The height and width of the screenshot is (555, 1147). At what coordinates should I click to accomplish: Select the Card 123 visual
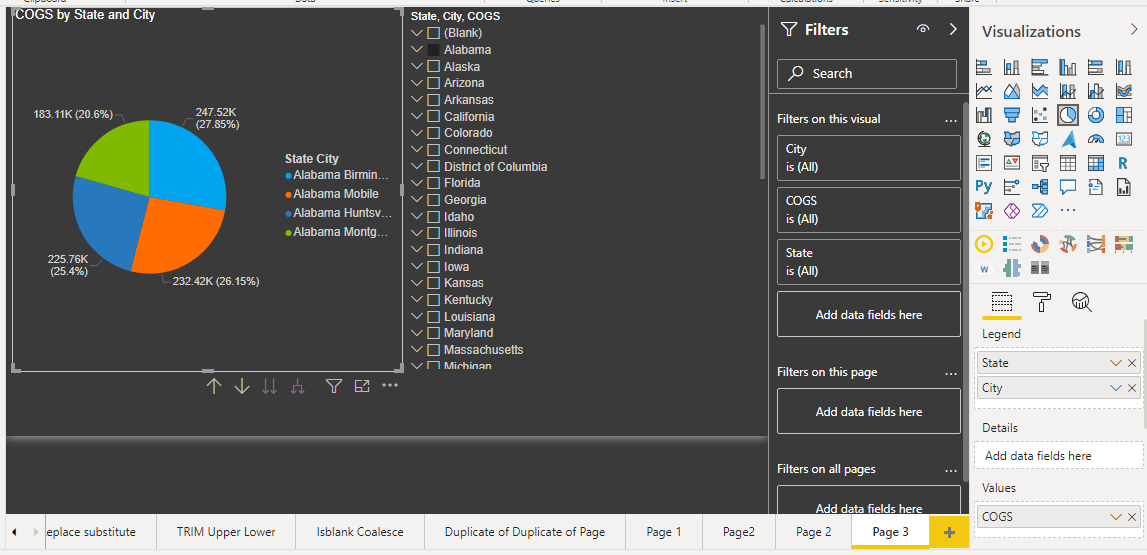pos(1124,138)
